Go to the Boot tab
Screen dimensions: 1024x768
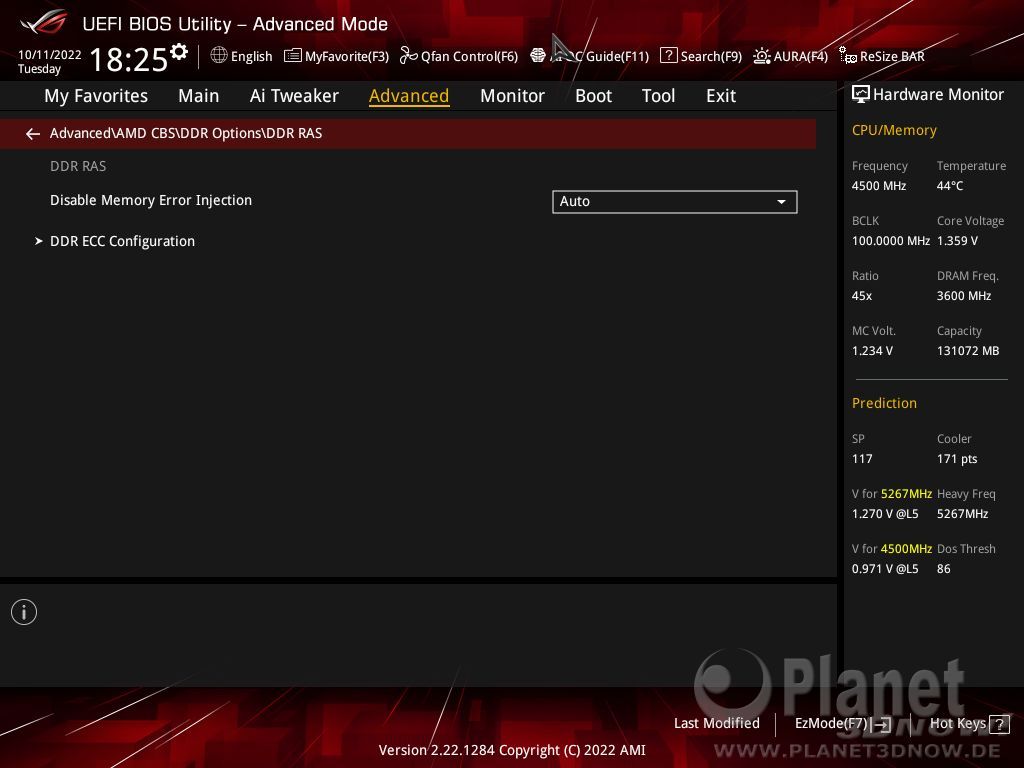click(593, 96)
